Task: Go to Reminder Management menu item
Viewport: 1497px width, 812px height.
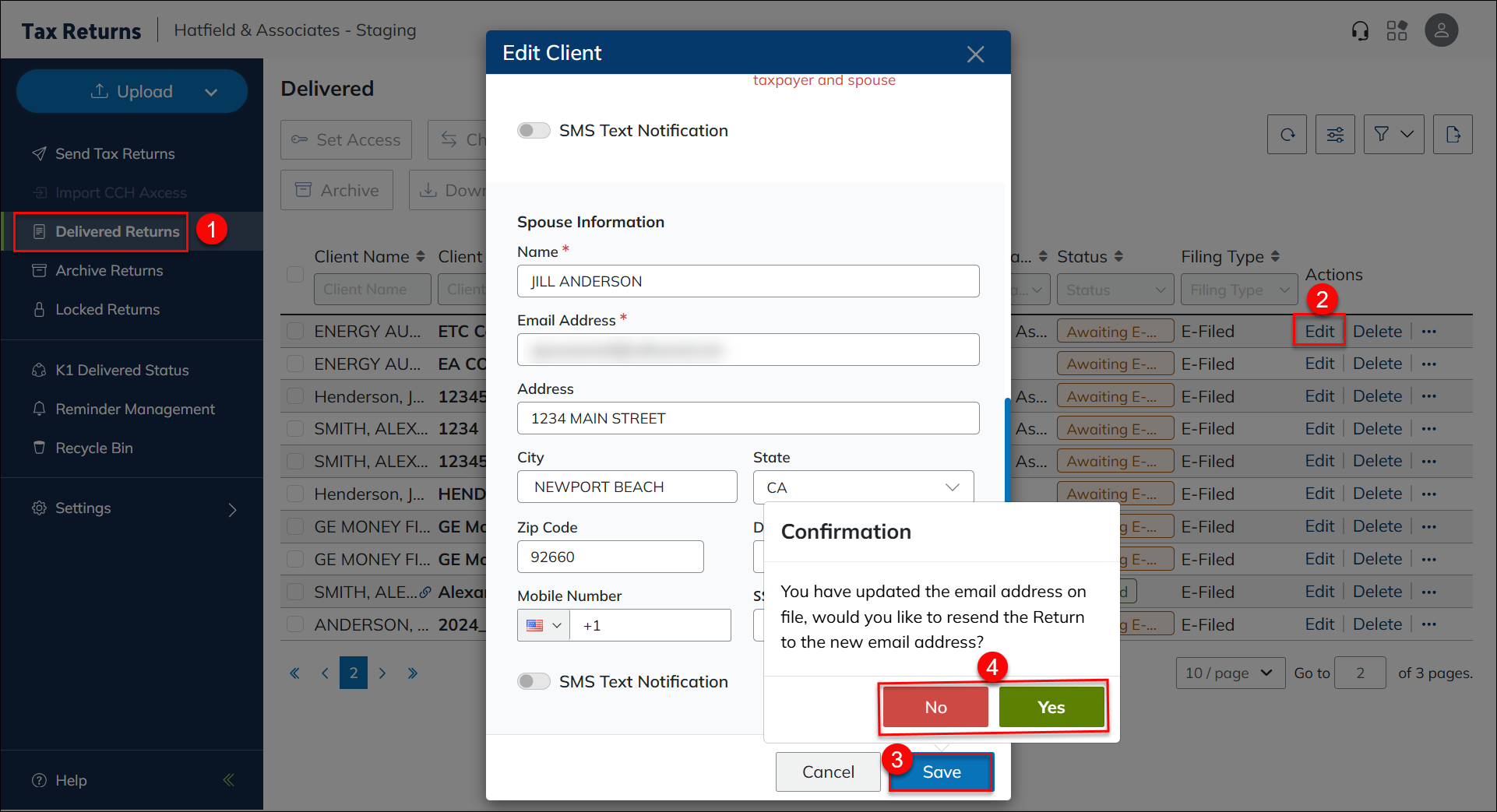Action: pos(135,410)
